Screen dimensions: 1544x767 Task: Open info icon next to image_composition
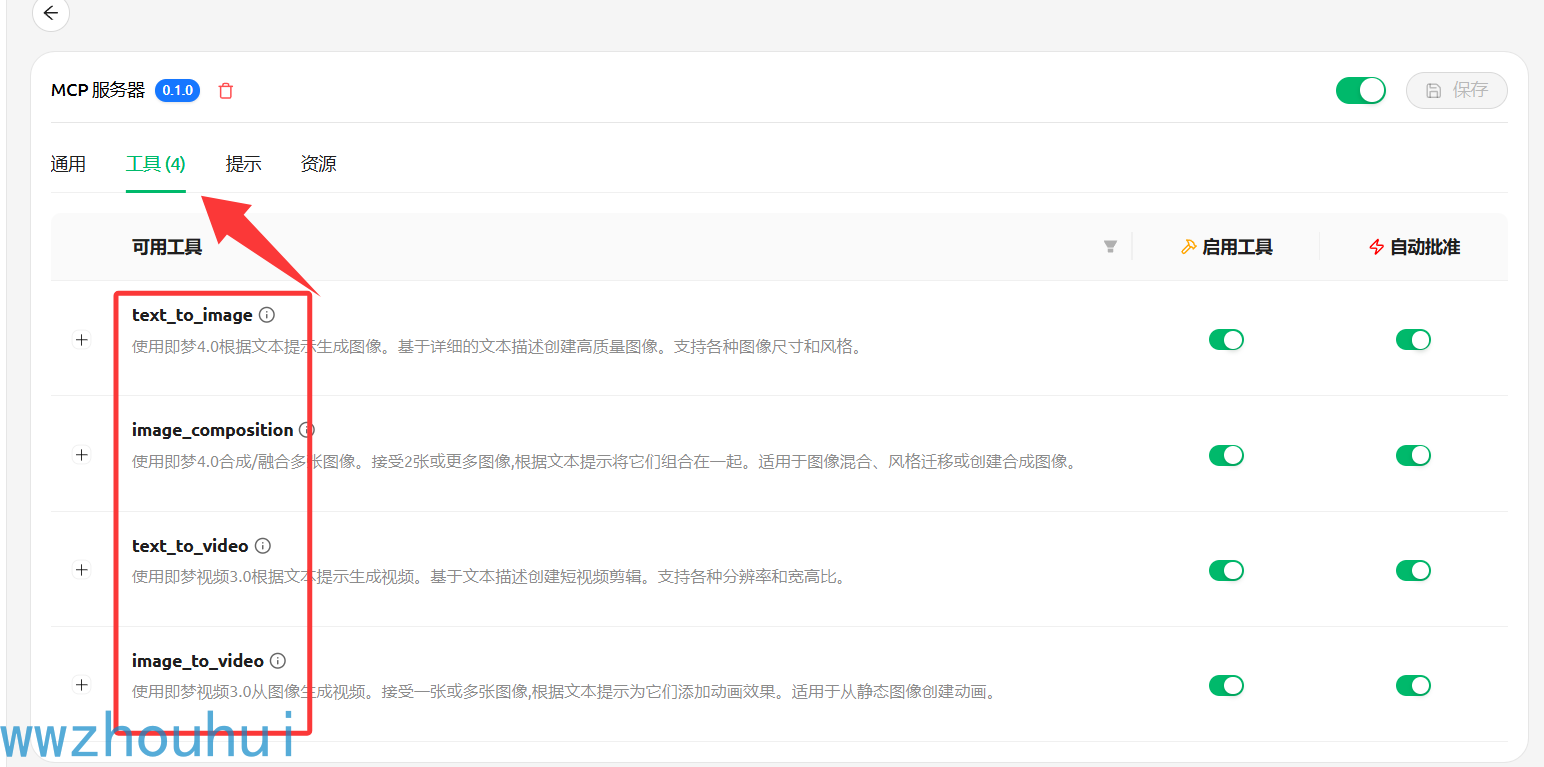point(307,430)
